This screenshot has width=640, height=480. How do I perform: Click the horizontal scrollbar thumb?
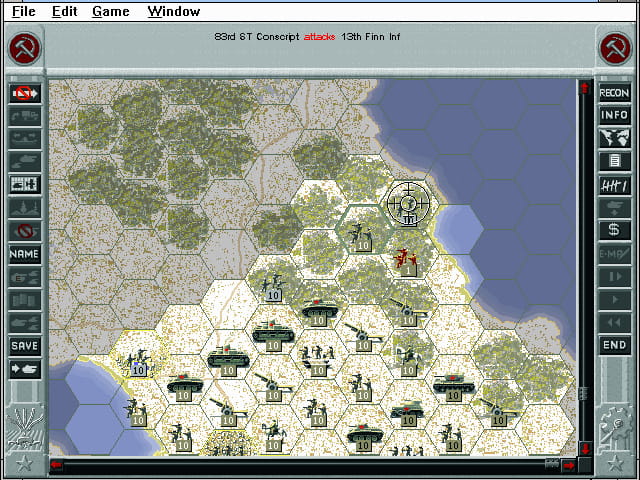[x=551, y=464]
